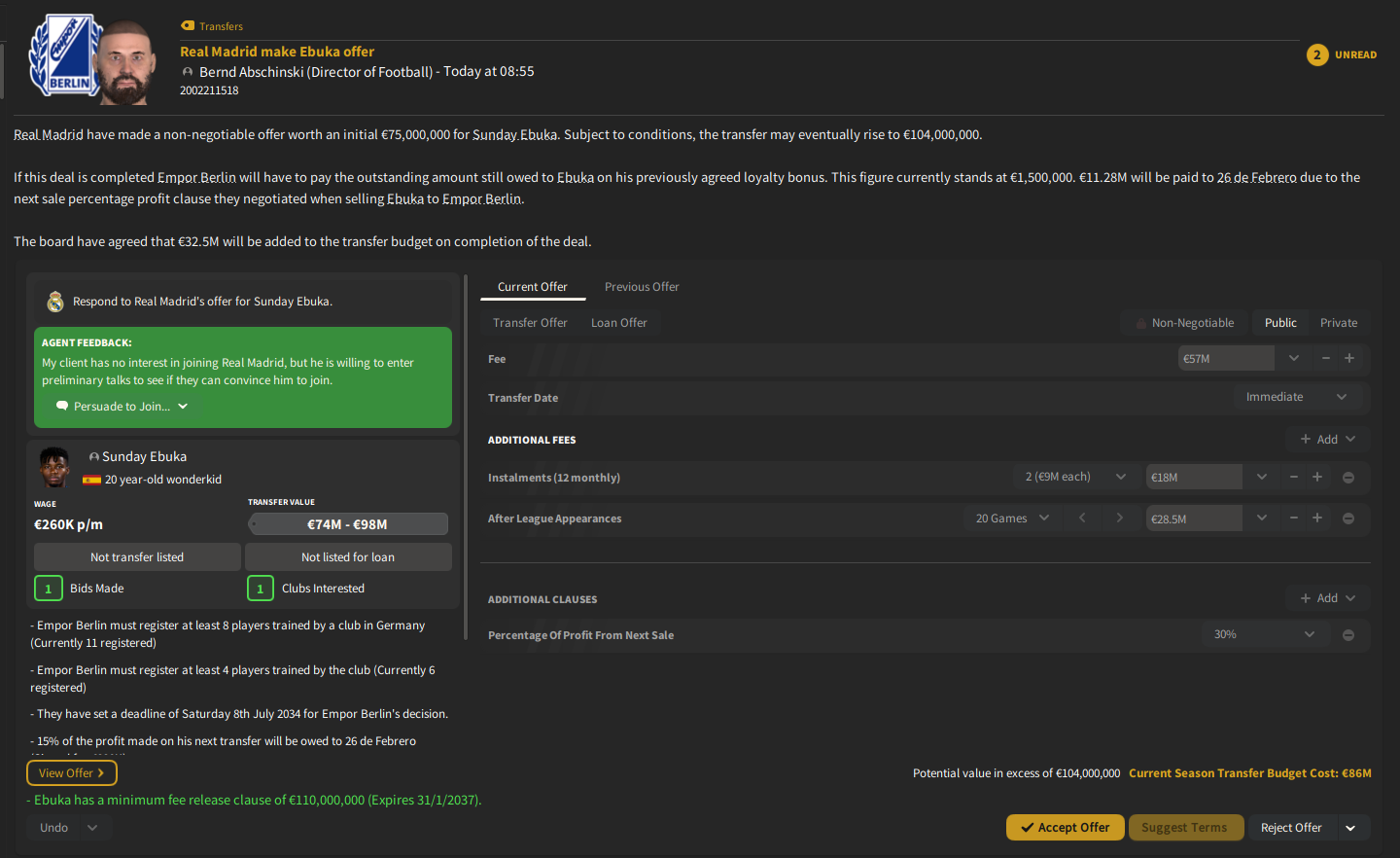Remove Percentage Of Profit From Next Sale clause
This screenshot has width=1400, height=858.
[1348, 635]
